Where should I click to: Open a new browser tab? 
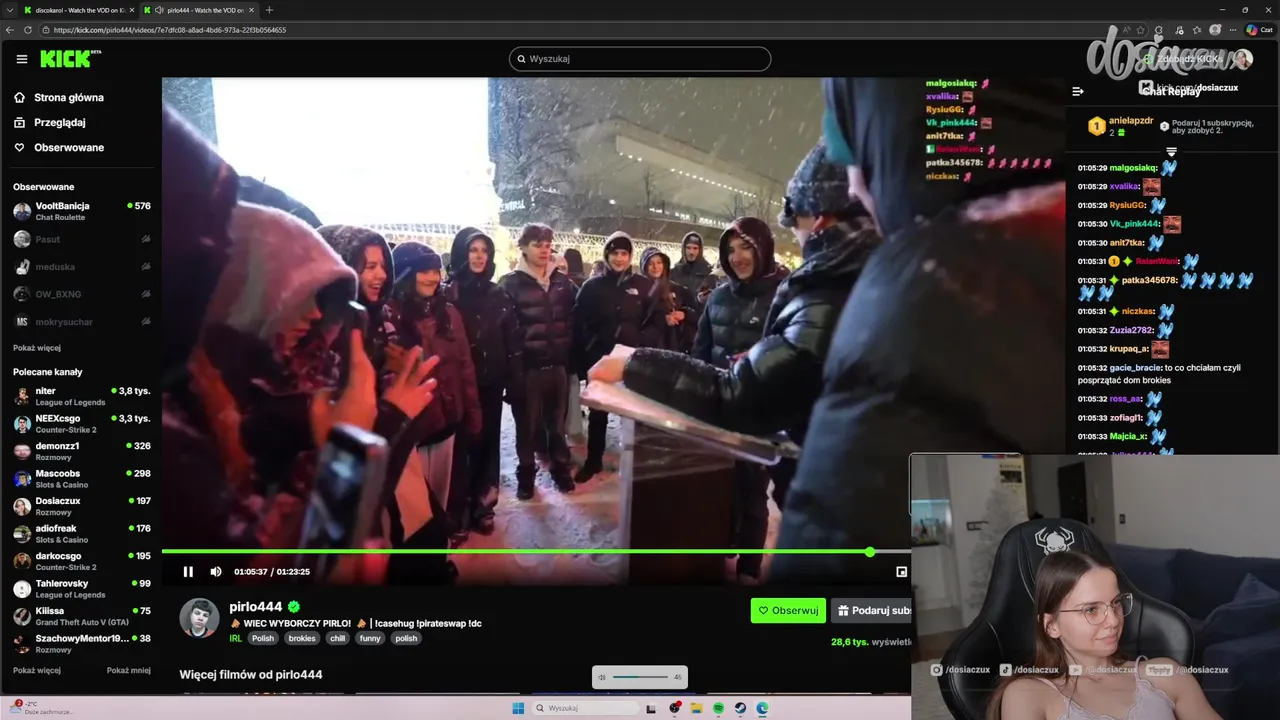click(x=269, y=10)
